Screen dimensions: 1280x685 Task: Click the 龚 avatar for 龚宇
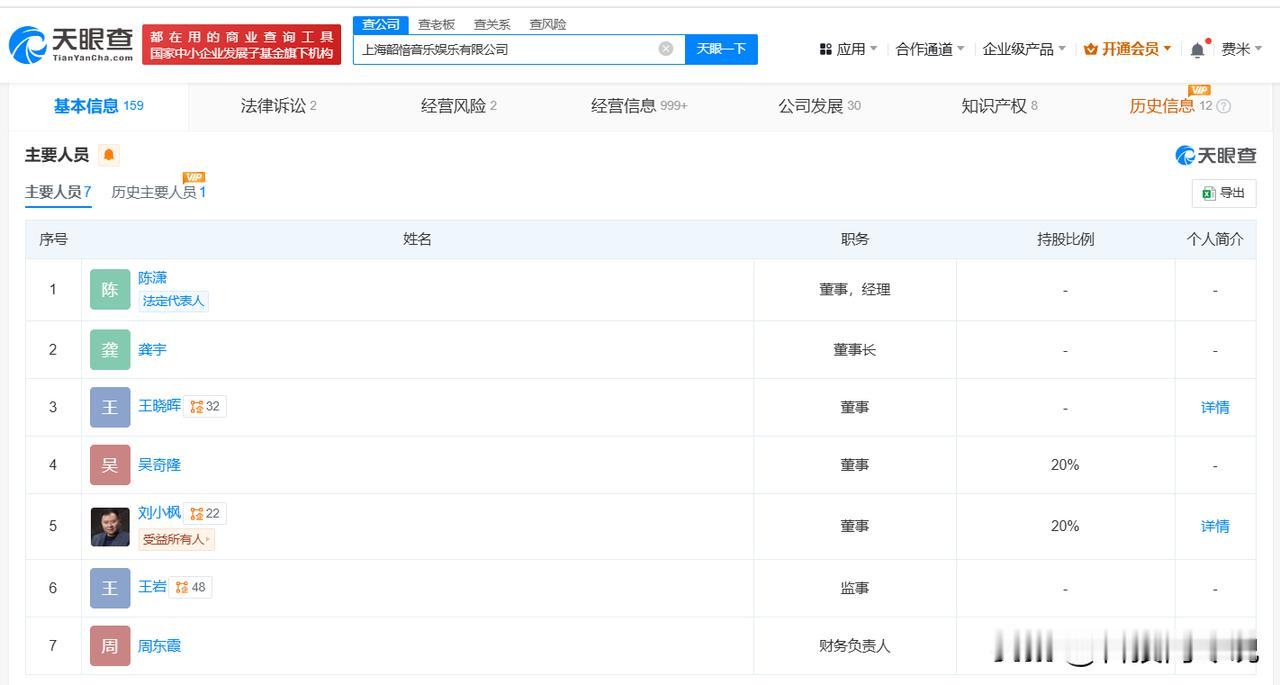(x=110, y=350)
